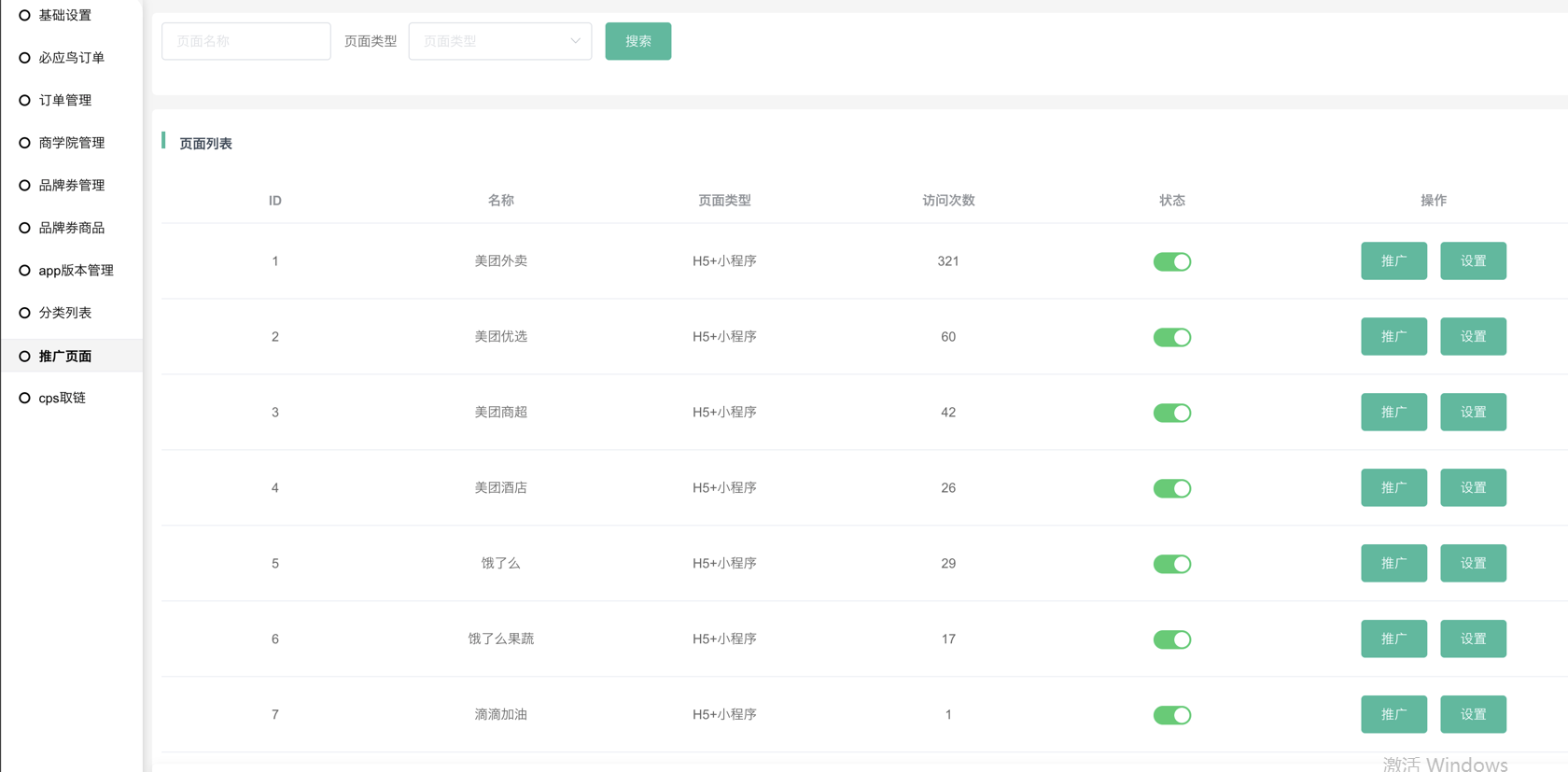Click the active 推广页面 menu item

click(72, 356)
